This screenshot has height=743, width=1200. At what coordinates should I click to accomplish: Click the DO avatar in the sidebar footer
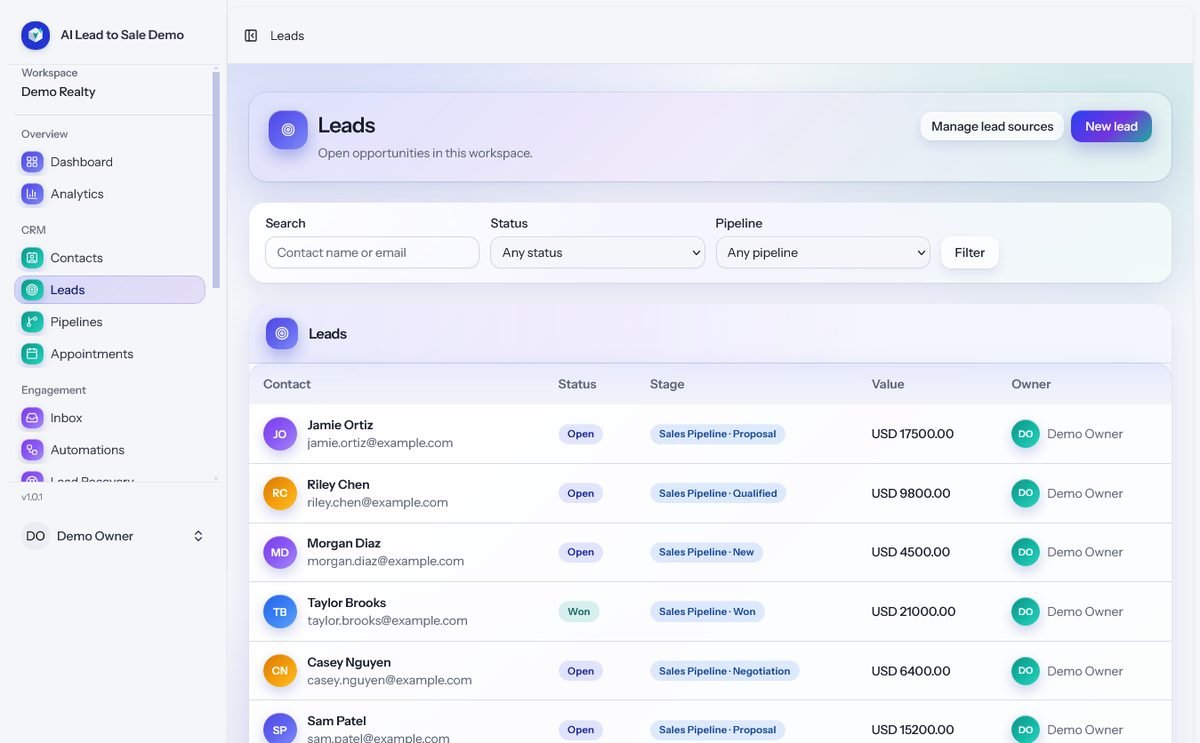[35, 536]
